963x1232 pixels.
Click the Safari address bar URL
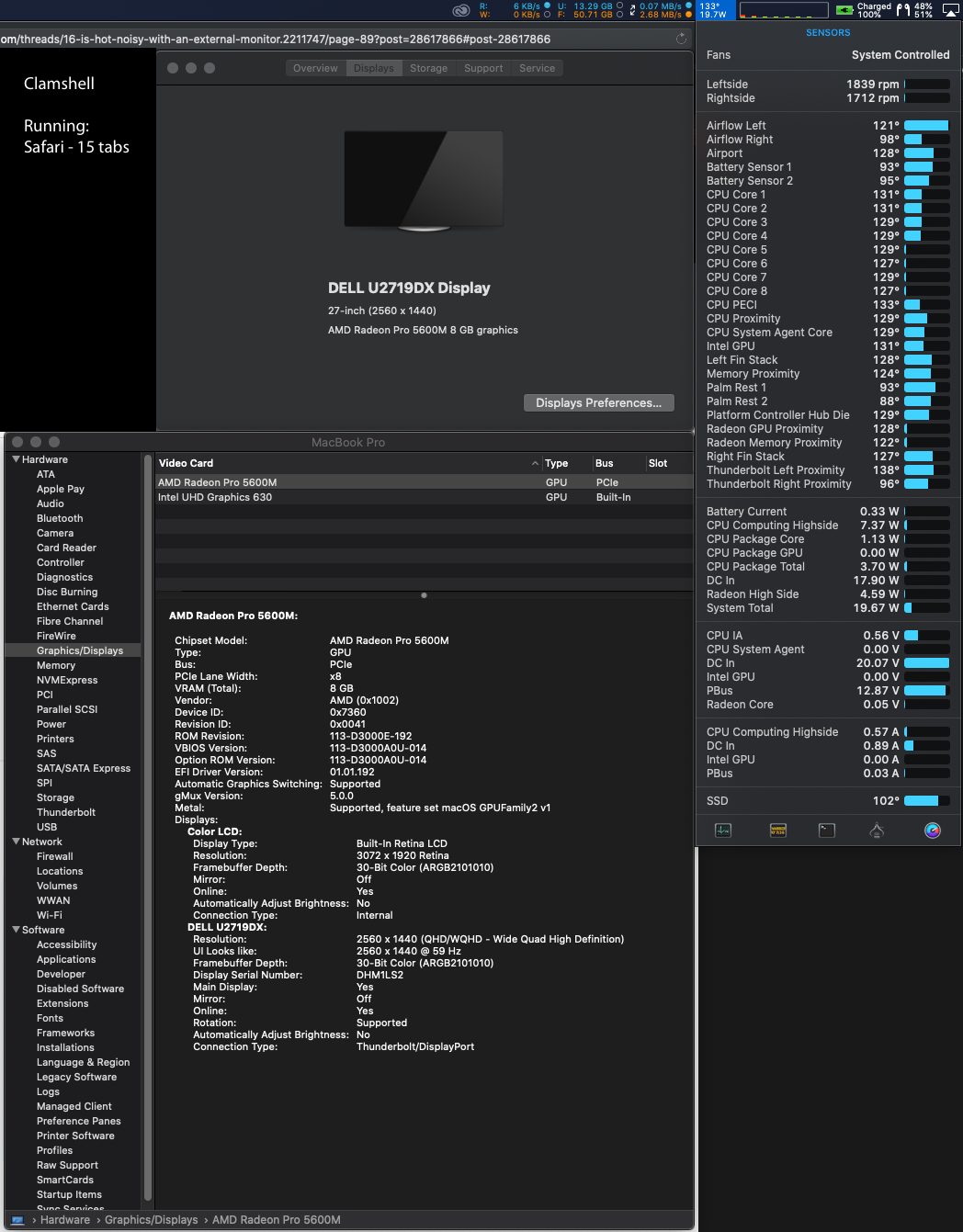click(x=276, y=39)
